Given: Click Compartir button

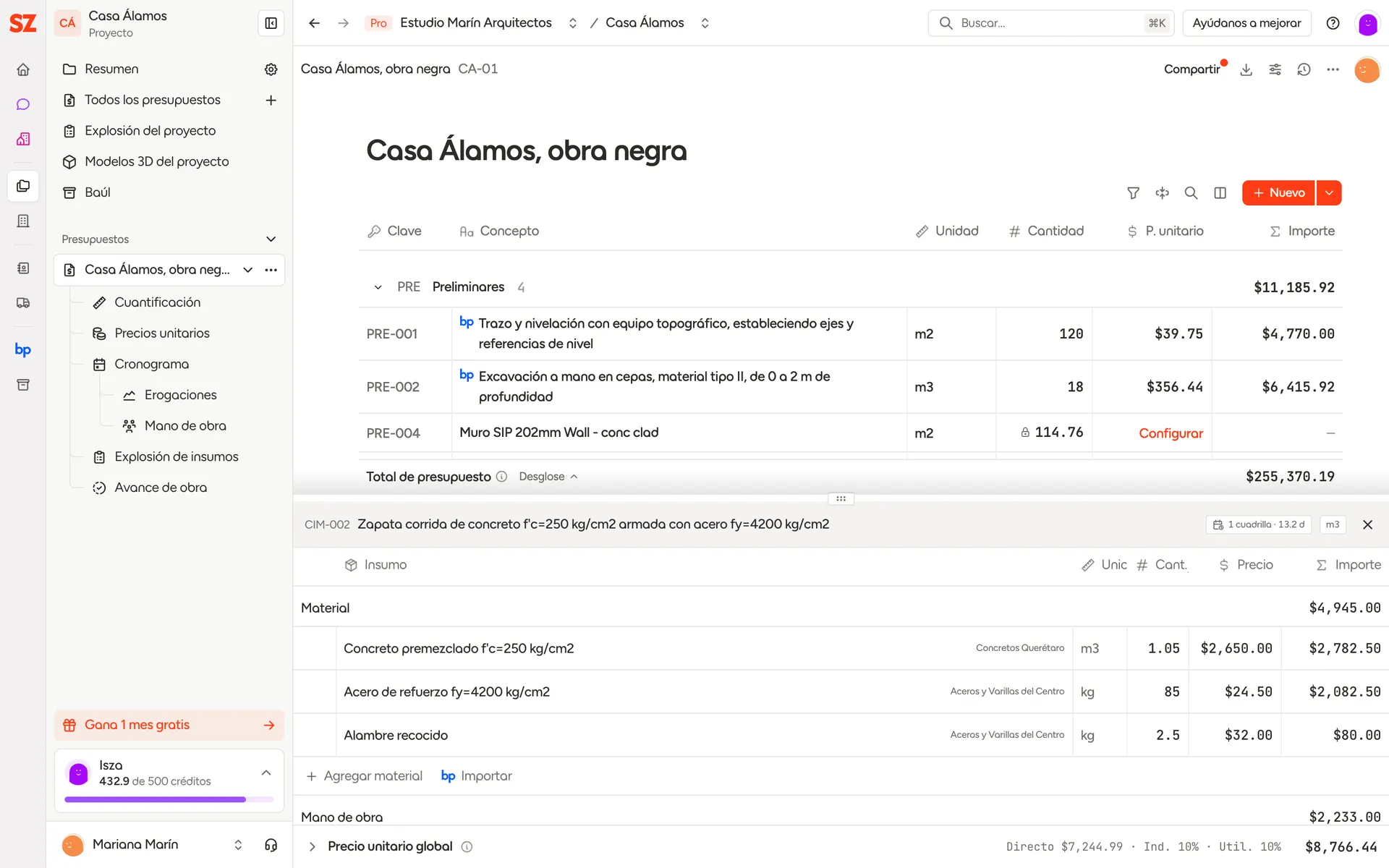Looking at the screenshot, I should coord(1192,69).
